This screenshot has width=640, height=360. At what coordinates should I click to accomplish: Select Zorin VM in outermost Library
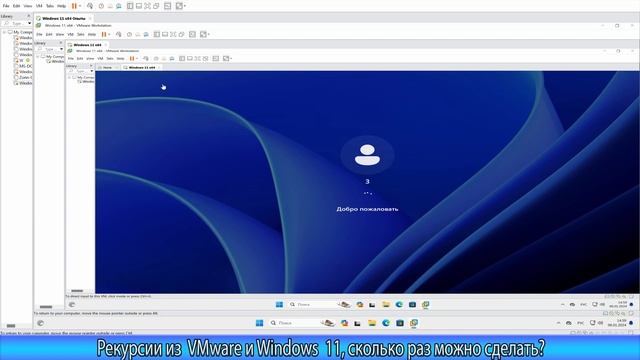(23, 77)
